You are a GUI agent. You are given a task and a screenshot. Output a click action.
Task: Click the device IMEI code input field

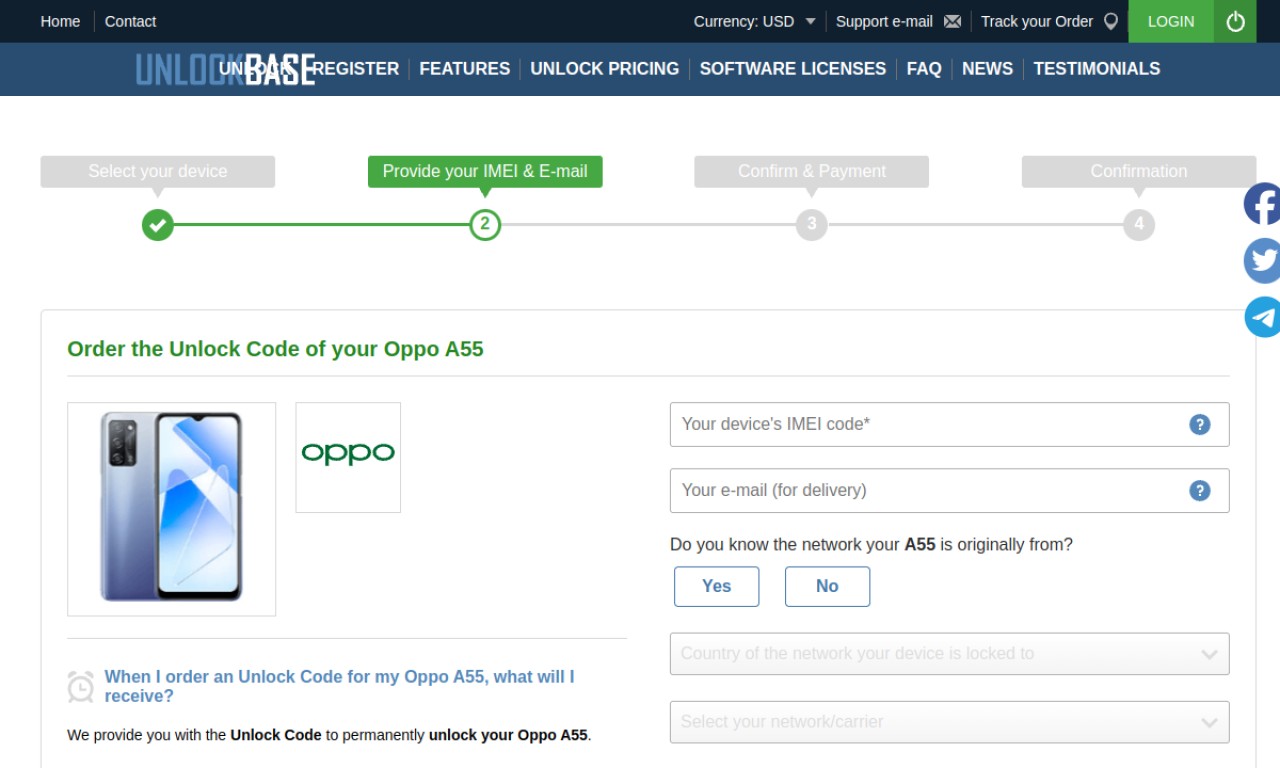[x=949, y=424]
